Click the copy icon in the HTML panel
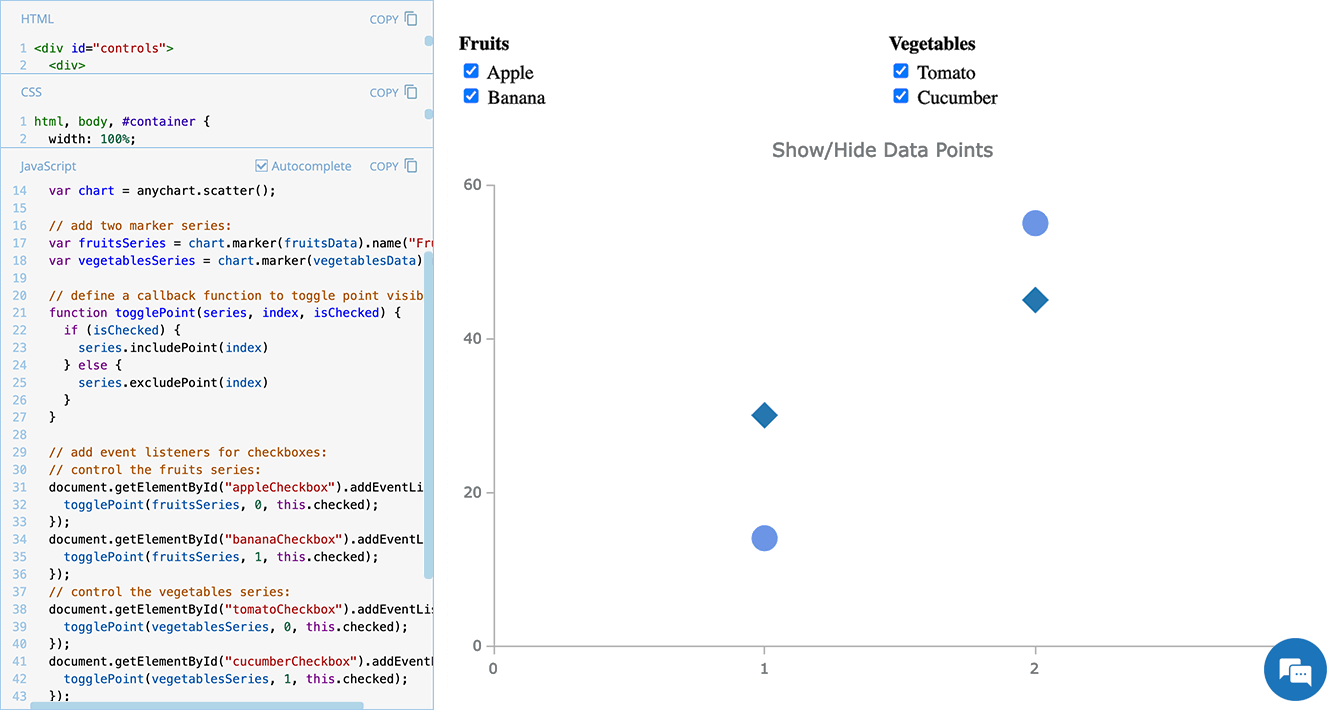Screen dimensions: 1336x710 pyautogui.click(x=413, y=18)
